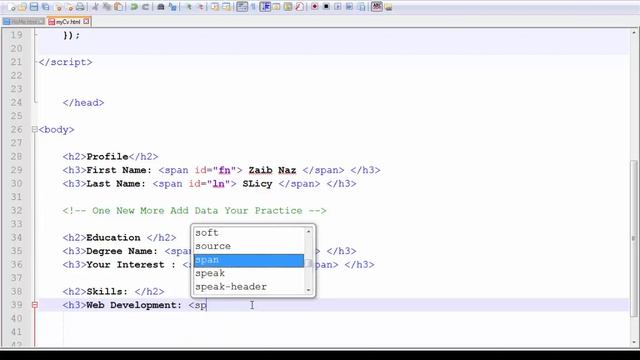The width and height of the screenshot is (640, 360).
Task: Close the myCv.html tab
Action: point(86,22)
